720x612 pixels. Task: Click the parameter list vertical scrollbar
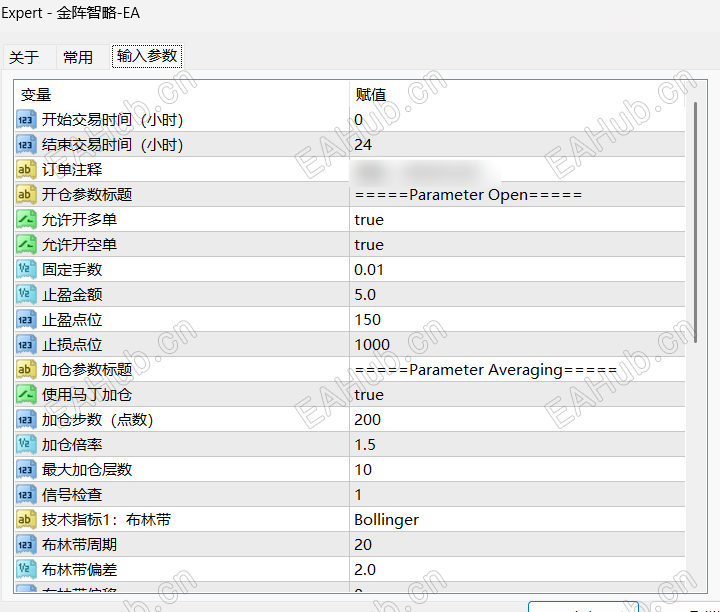tap(696, 223)
